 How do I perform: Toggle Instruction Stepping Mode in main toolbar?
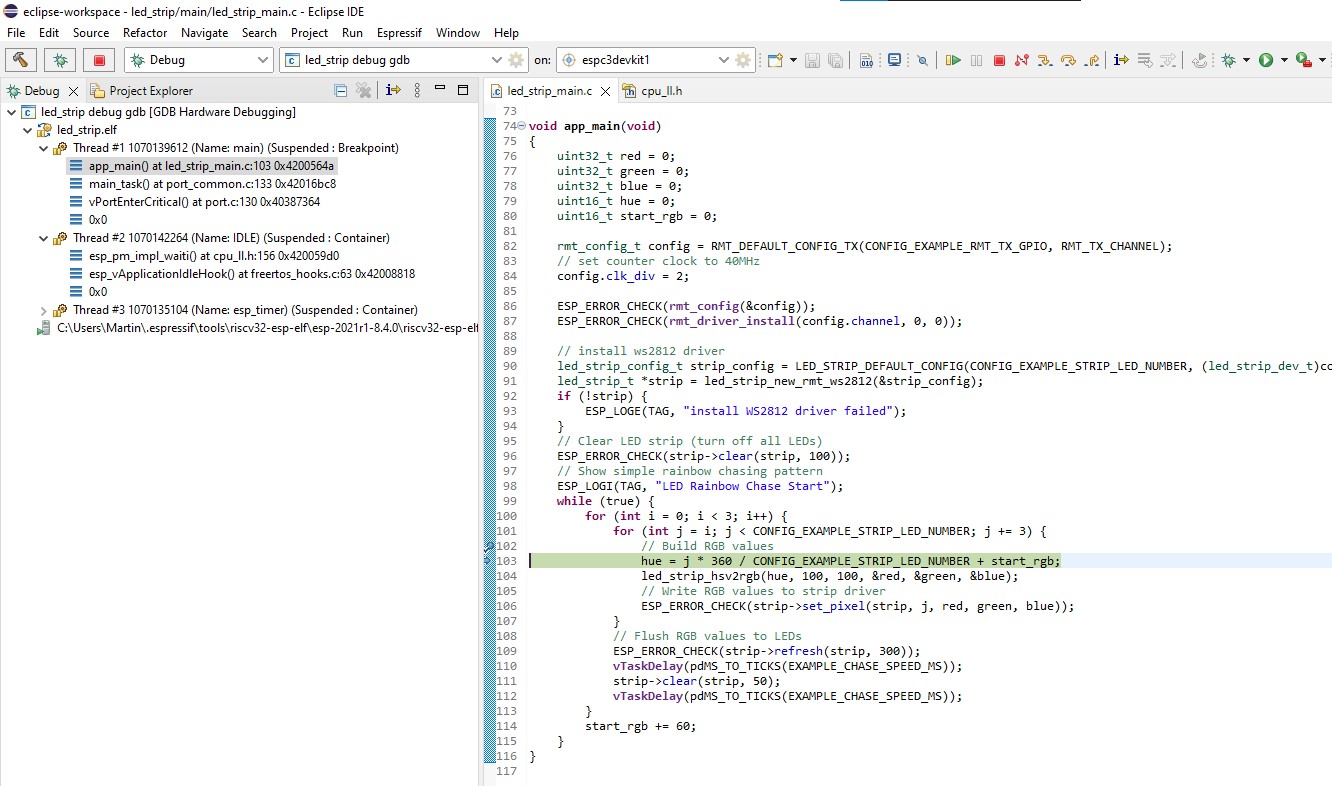tap(1121, 60)
